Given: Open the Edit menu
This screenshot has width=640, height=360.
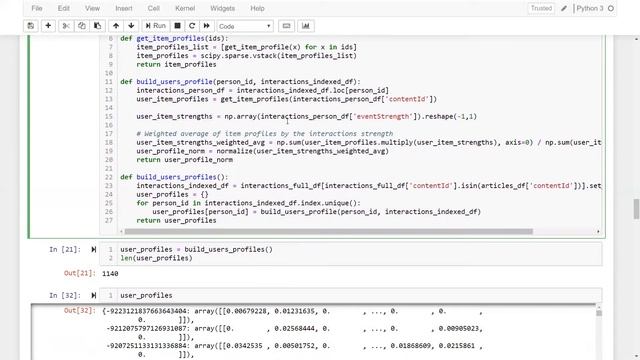Looking at the screenshot, I should [x=63, y=8].
